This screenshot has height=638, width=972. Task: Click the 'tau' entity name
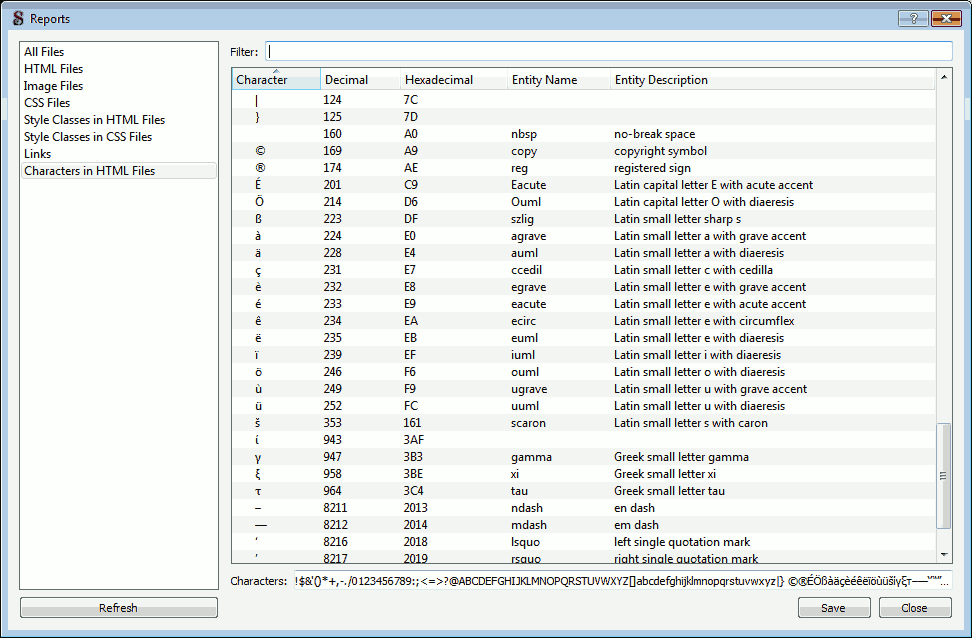[519, 491]
